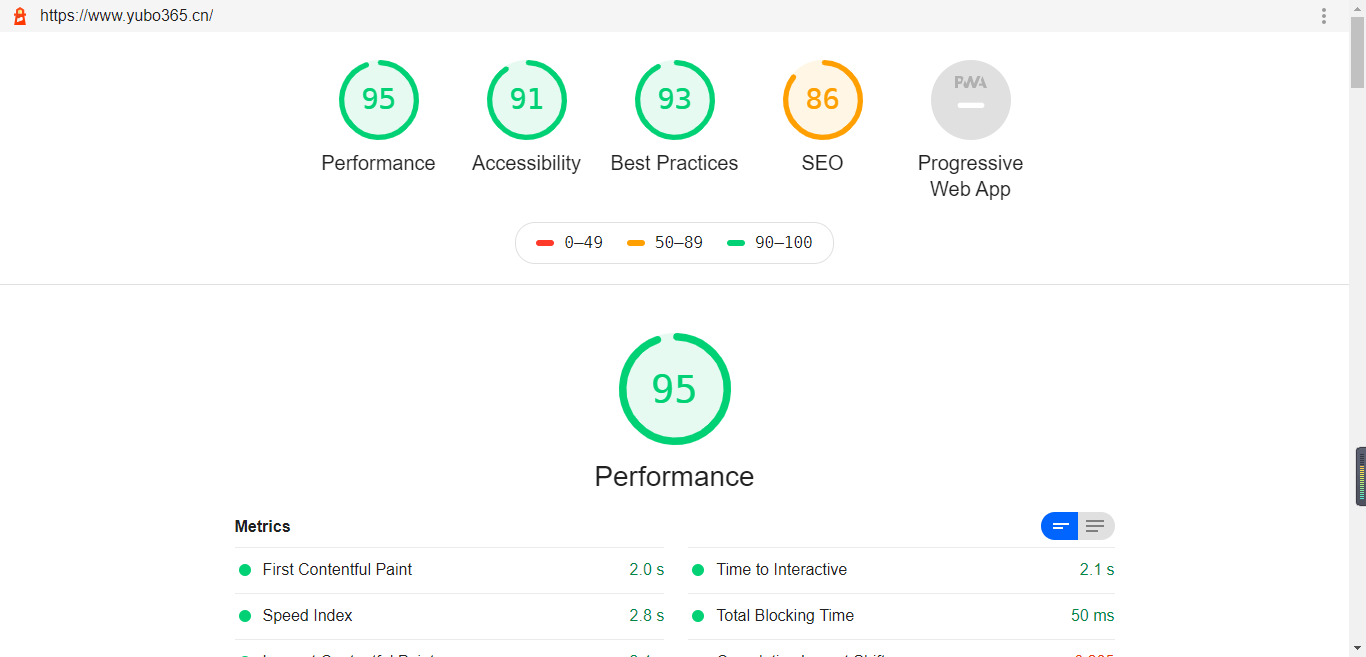Click the red 0–49 legend marker
Viewport: 1366px width, 657px height.
(x=545, y=243)
